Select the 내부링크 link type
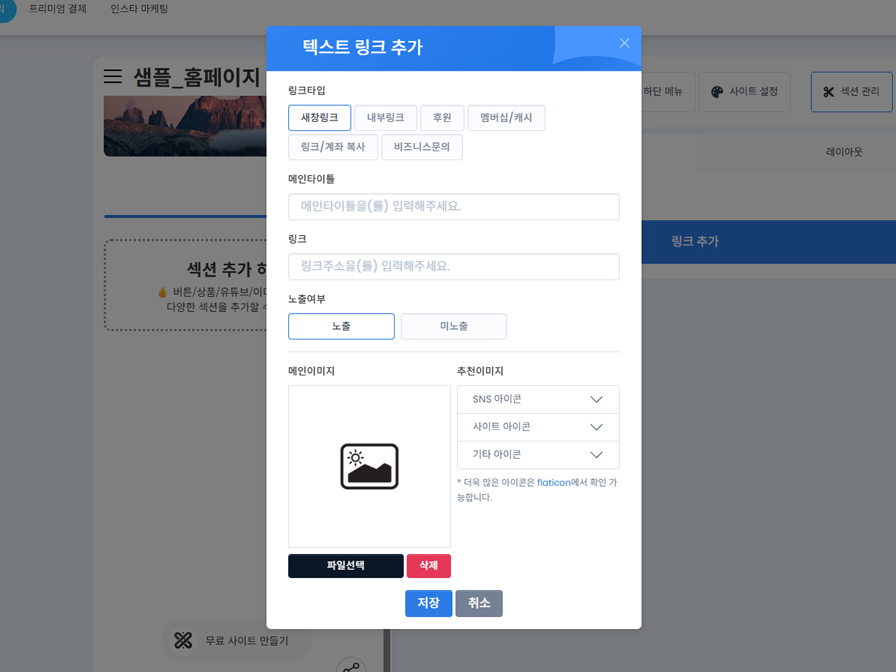 coord(385,117)
